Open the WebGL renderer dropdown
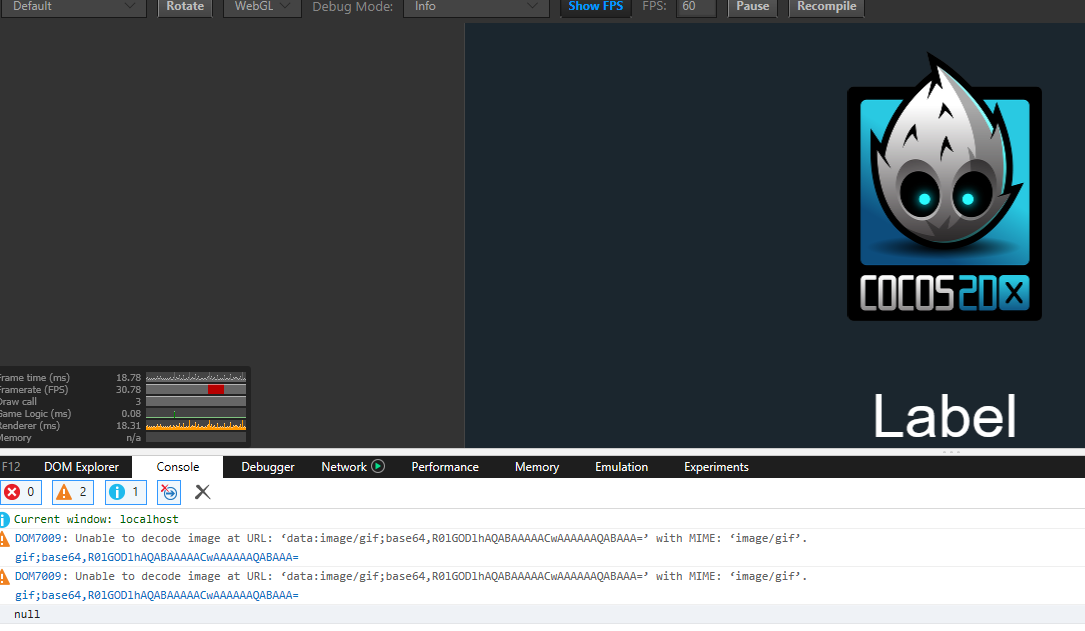This screenshot has height=631, width=1085. click(x=262, y=6)
